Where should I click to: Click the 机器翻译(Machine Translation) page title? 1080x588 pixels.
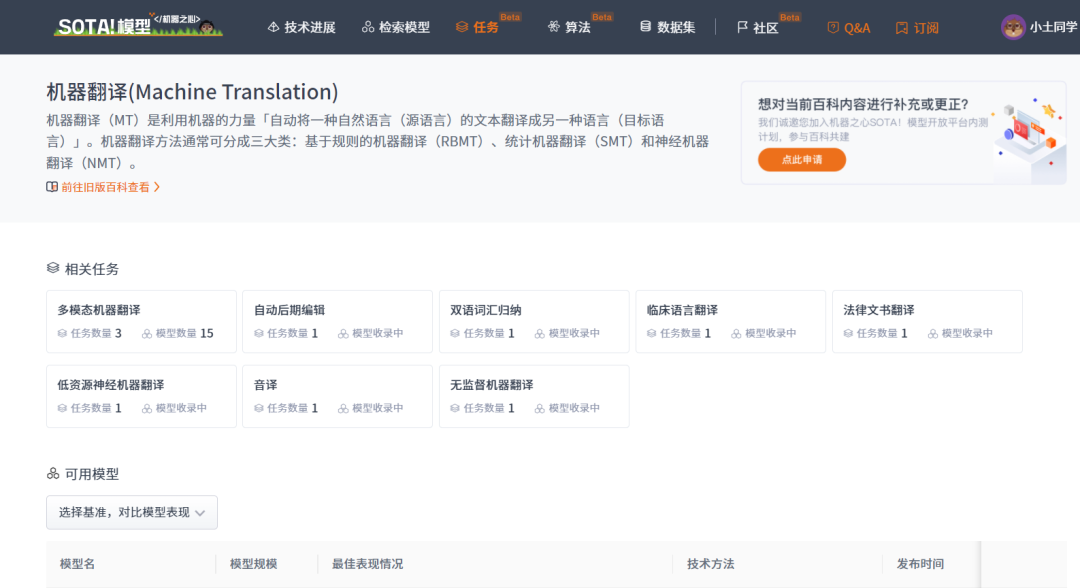(192, 92)
